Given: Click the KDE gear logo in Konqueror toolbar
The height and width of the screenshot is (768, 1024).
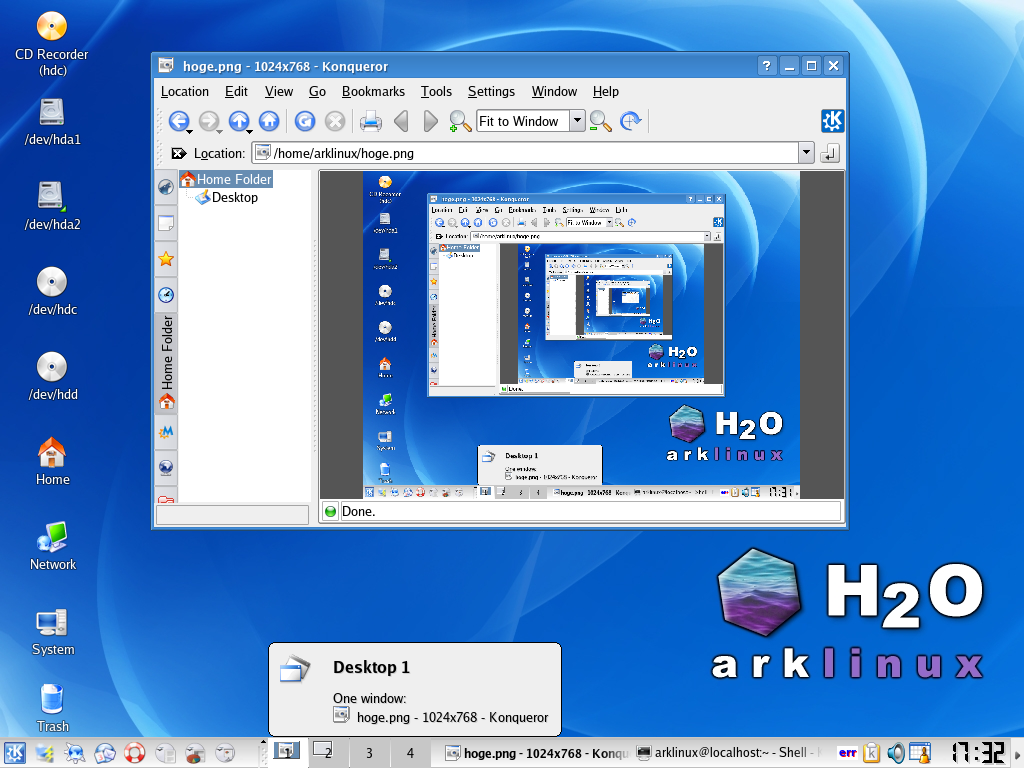Looking at the screenshot, I should (832, 121).
